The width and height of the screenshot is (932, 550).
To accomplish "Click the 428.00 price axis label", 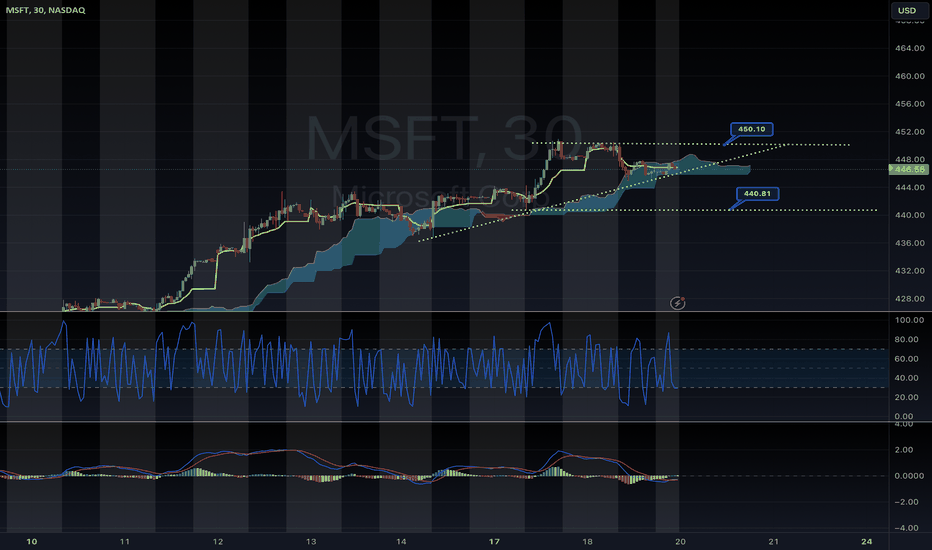I will pos(909,299).
